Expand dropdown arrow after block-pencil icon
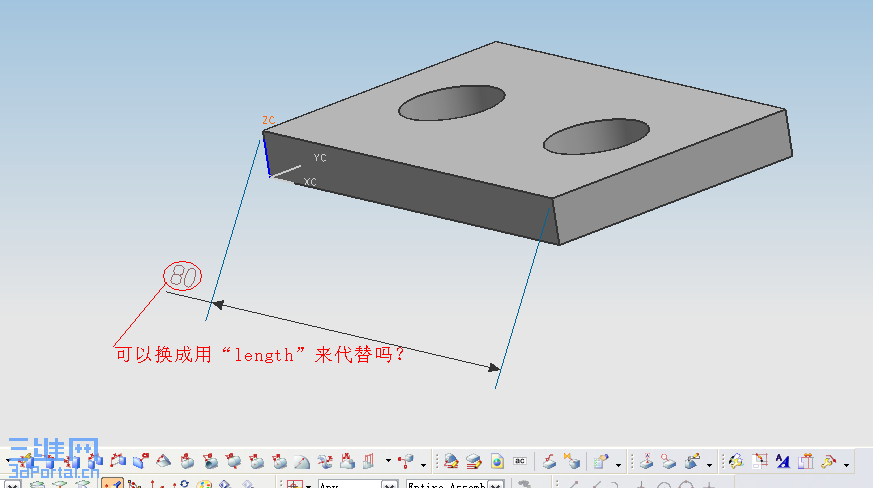 pyautogui.click(x=709, y=464)
